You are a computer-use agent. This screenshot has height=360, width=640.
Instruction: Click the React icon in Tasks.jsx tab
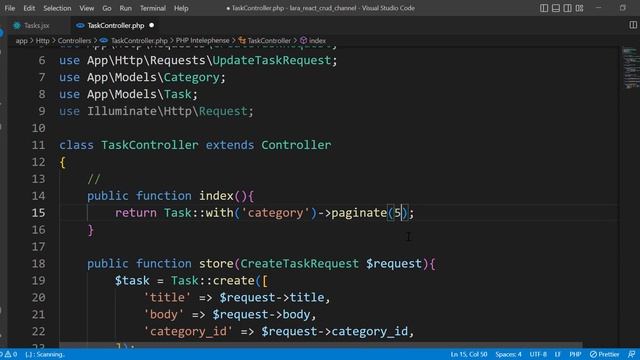click(x=17, y=25)
